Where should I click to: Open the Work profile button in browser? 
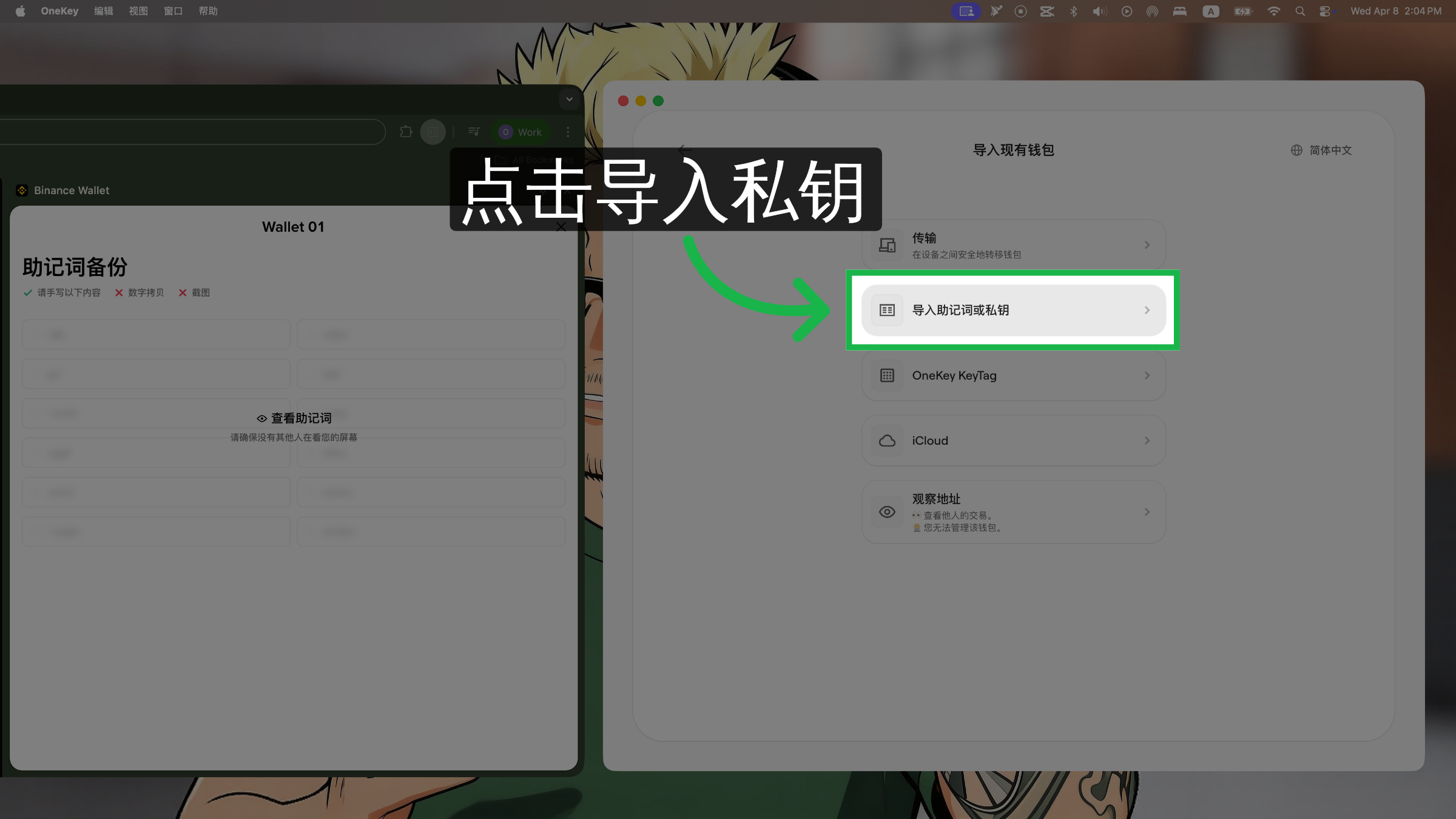click(521, 132)
